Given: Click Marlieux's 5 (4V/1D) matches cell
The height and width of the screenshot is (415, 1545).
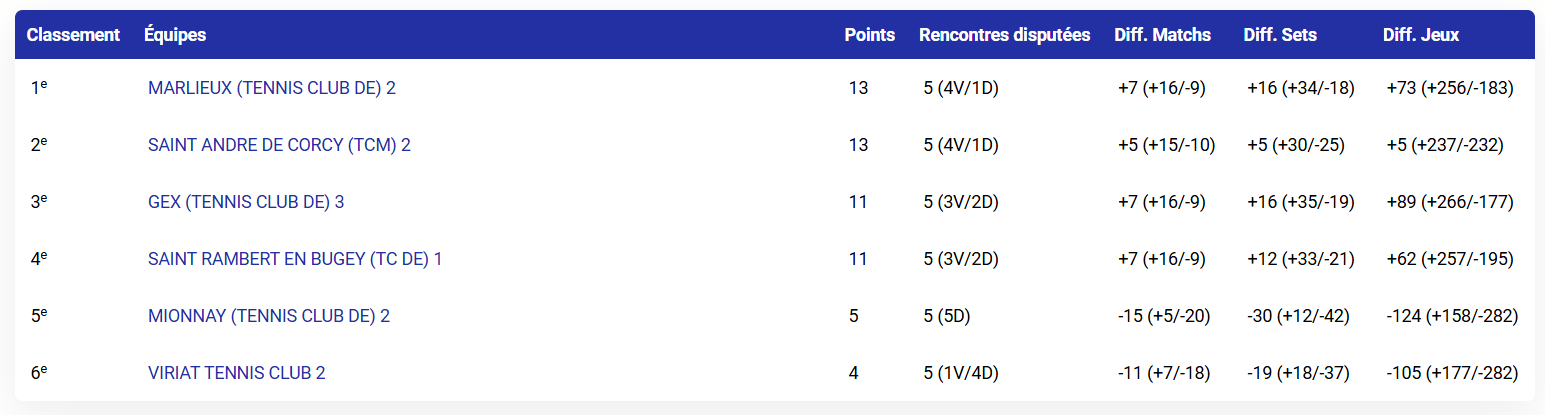Looking at the screenshot, I should tap(961, 88).
